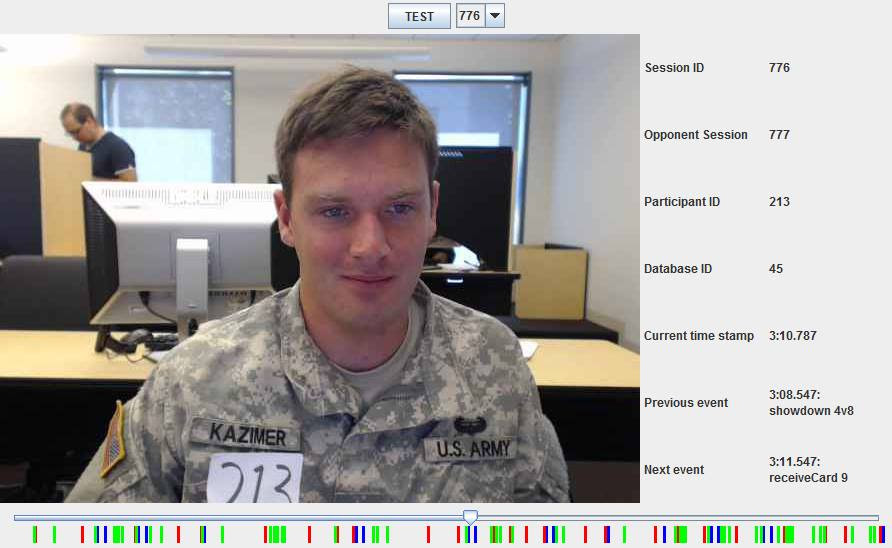Click the first green event marker on the timeline

[x=35, y=534]
